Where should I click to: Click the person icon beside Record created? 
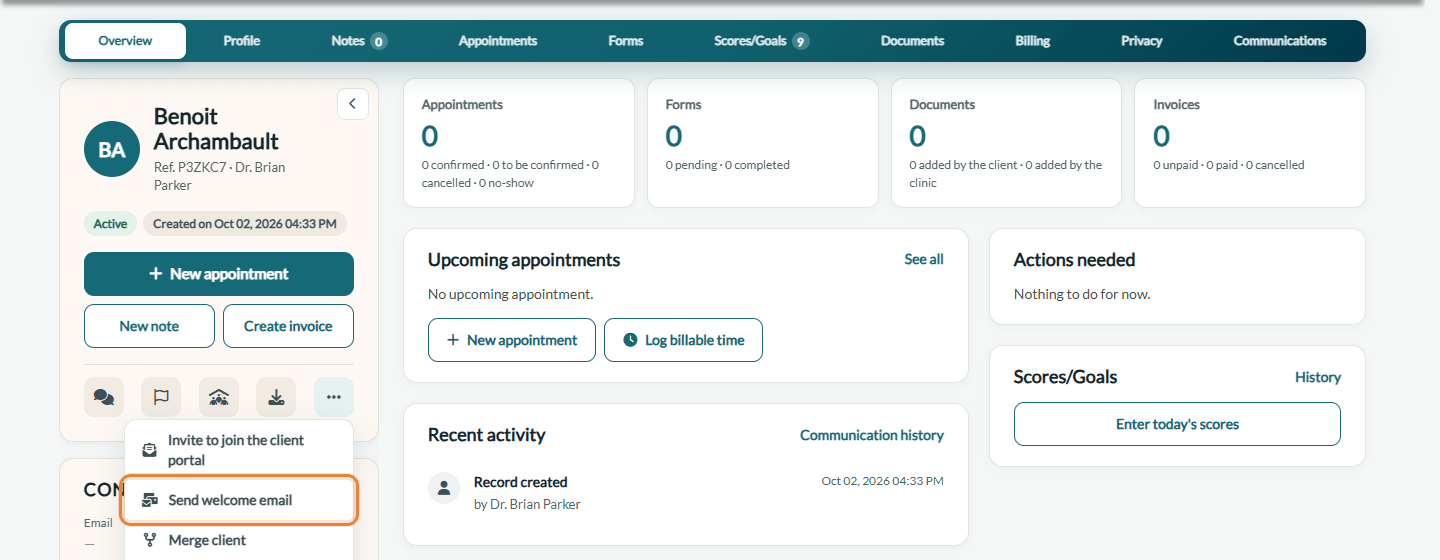(x=444, y=488)
